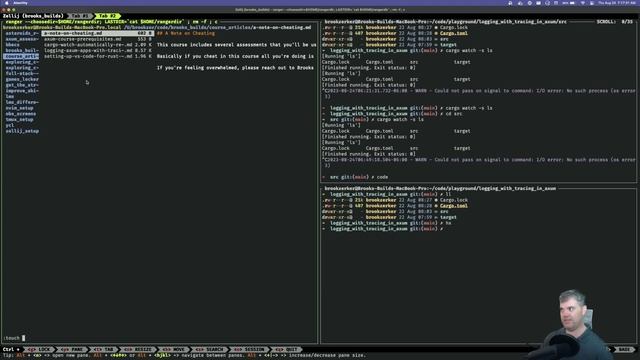Select Zellij Tab #2

108,16
